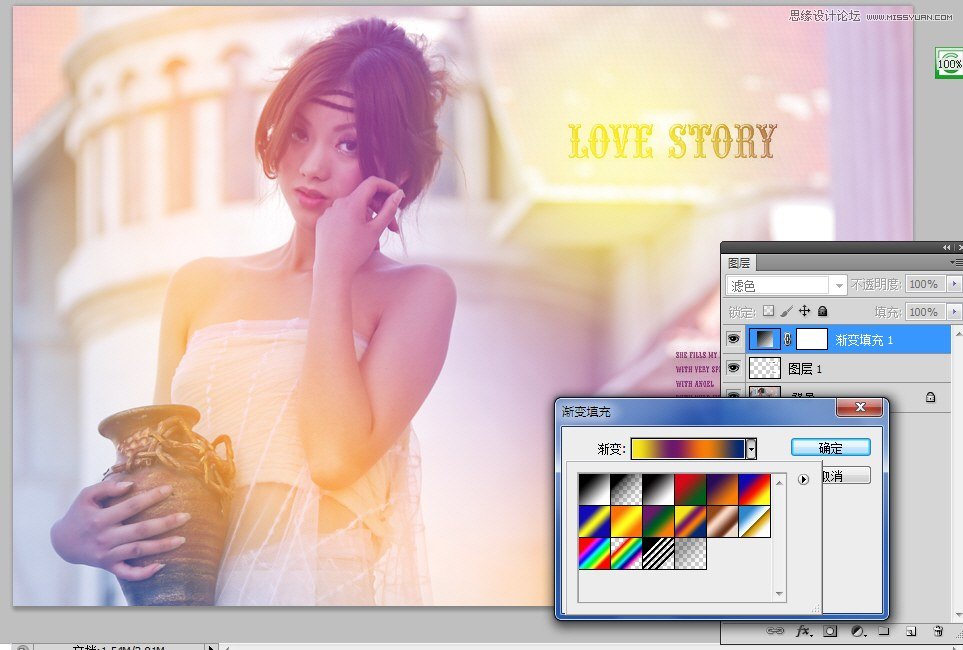The height and width of the screenshot is (650, 963).
Task: Select the transparent stripes gradient preset
Action: (658, 554)
